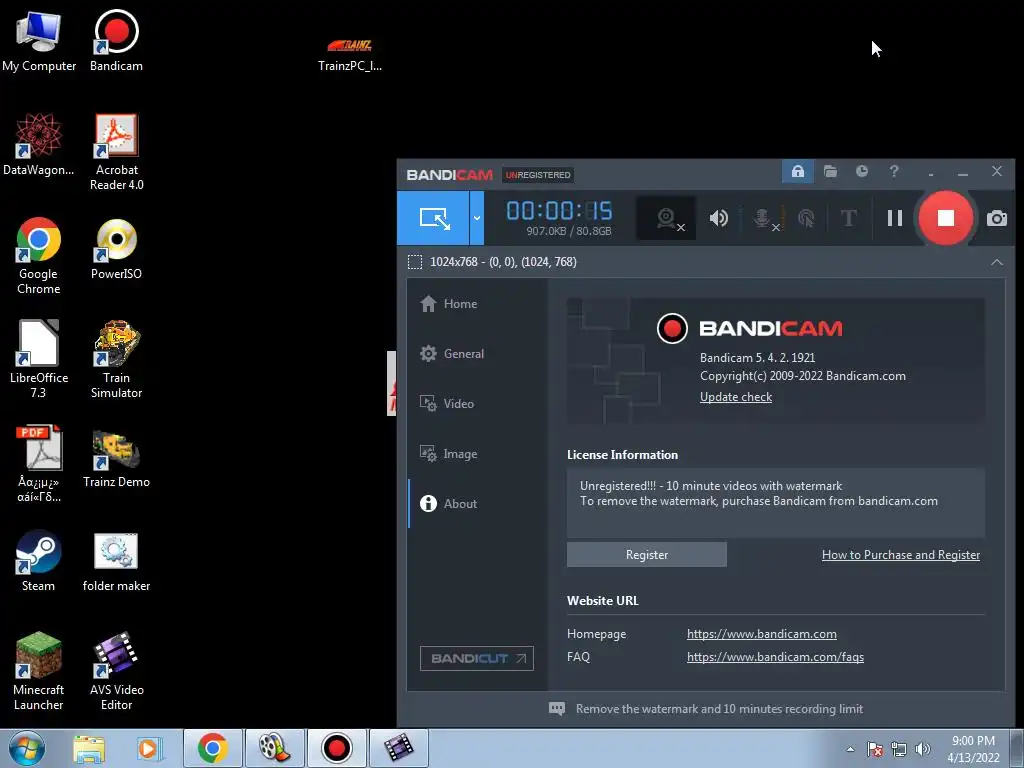Show hidden system tray icons
The height and width of the screenshot is (768, 1024).
pos(850,749)
